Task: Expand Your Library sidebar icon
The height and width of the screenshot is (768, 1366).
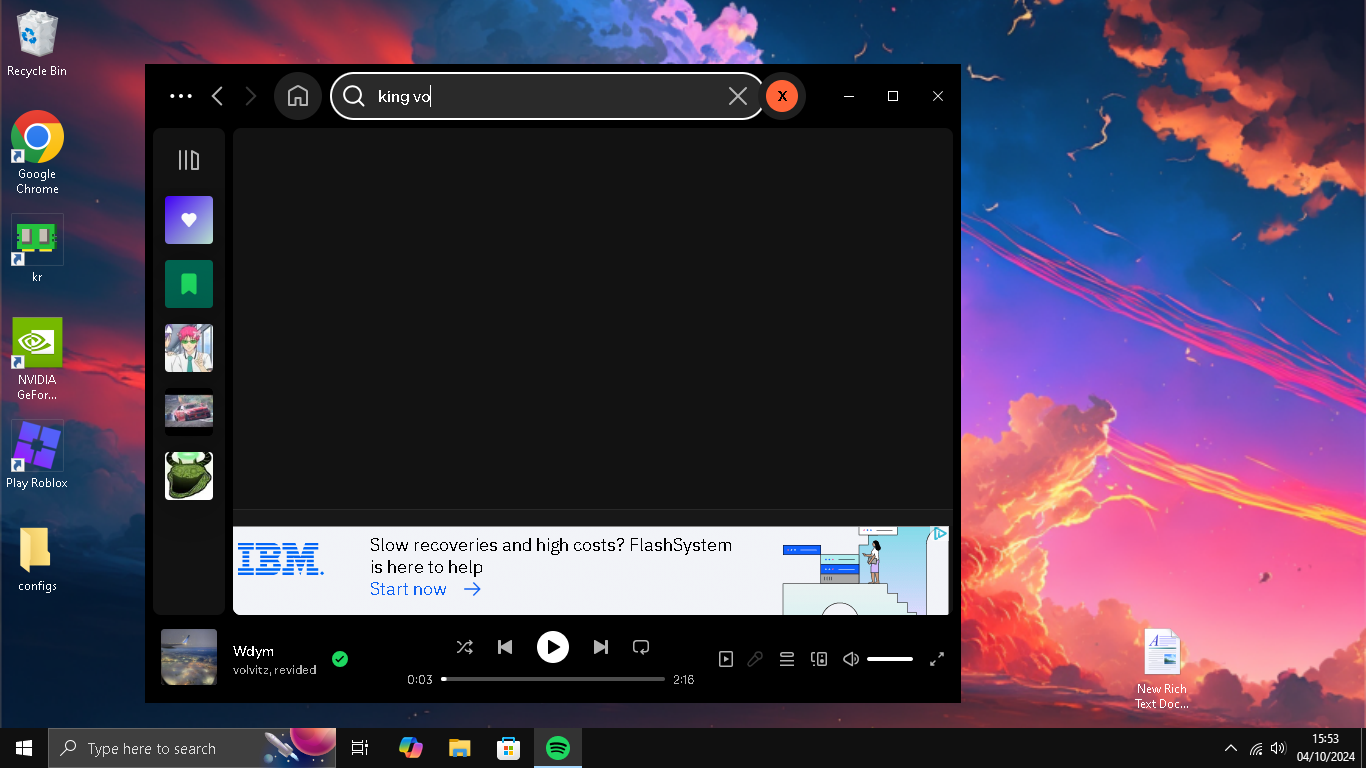Action: tap(189, 160)
